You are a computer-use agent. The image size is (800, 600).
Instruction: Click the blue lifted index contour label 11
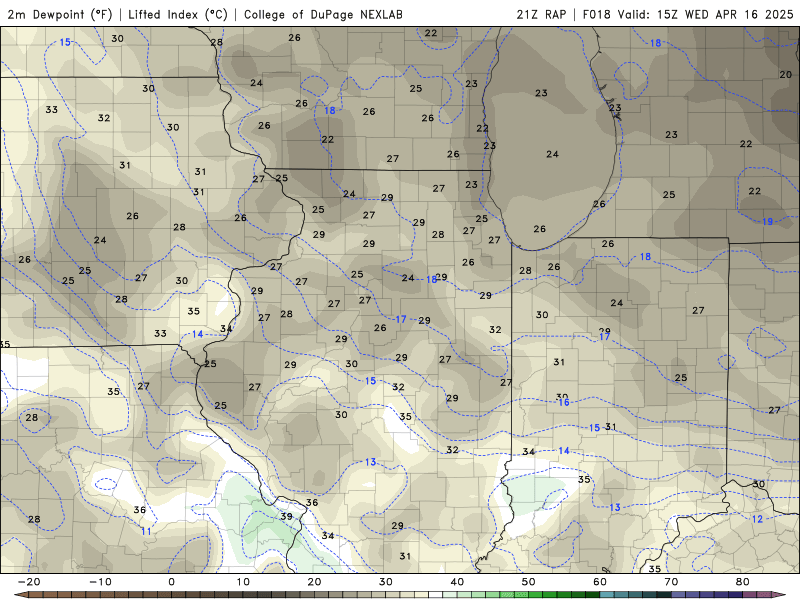pos(146,531)
